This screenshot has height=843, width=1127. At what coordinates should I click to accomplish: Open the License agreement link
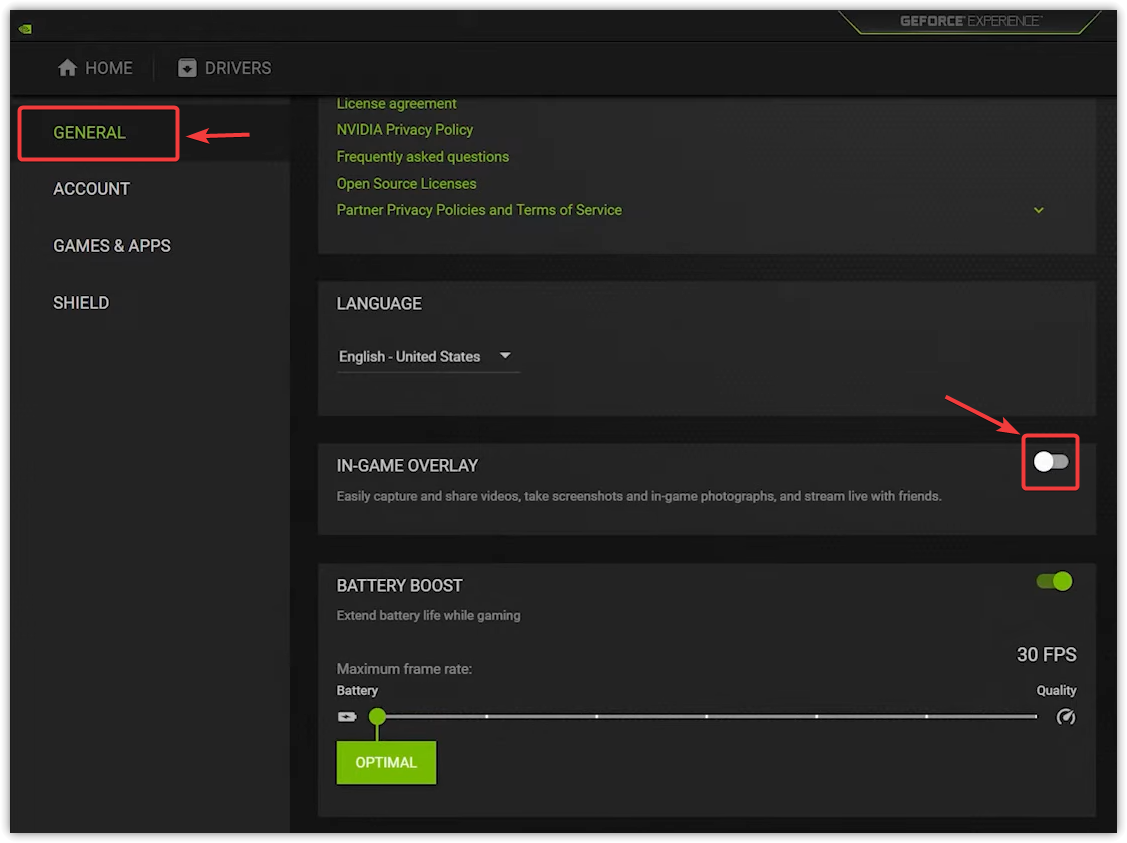[x=396, y=104]
